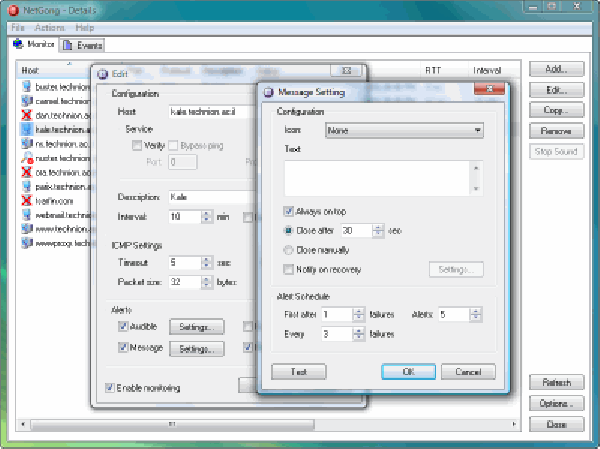Image resolution: width=600 pixels, height=449 pixels.
Task: Toggle Enable monitoring checkbox
Action: pyautogui.click(x=109, y=388)
